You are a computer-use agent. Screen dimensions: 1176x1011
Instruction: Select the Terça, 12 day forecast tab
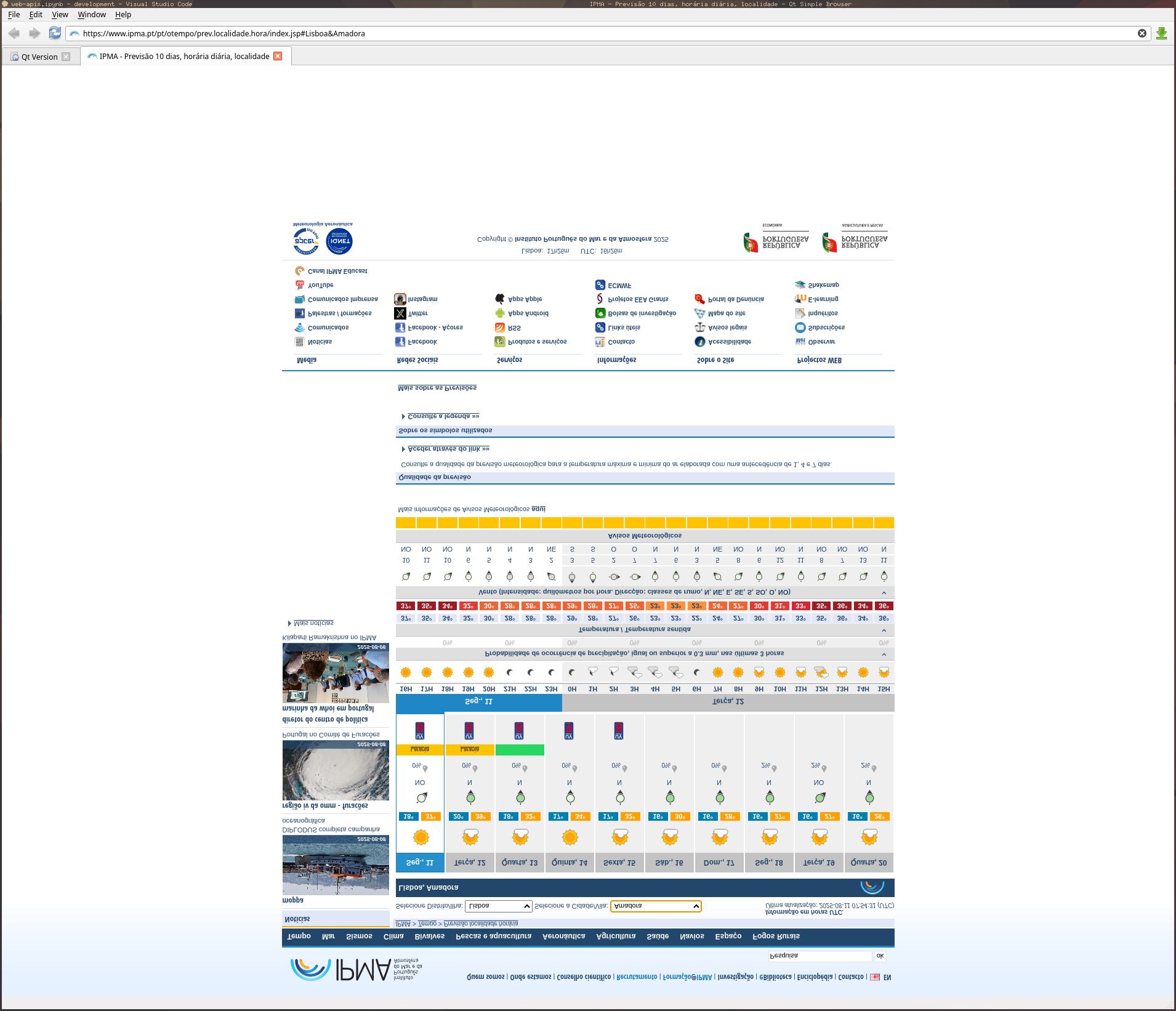point(469,863)
